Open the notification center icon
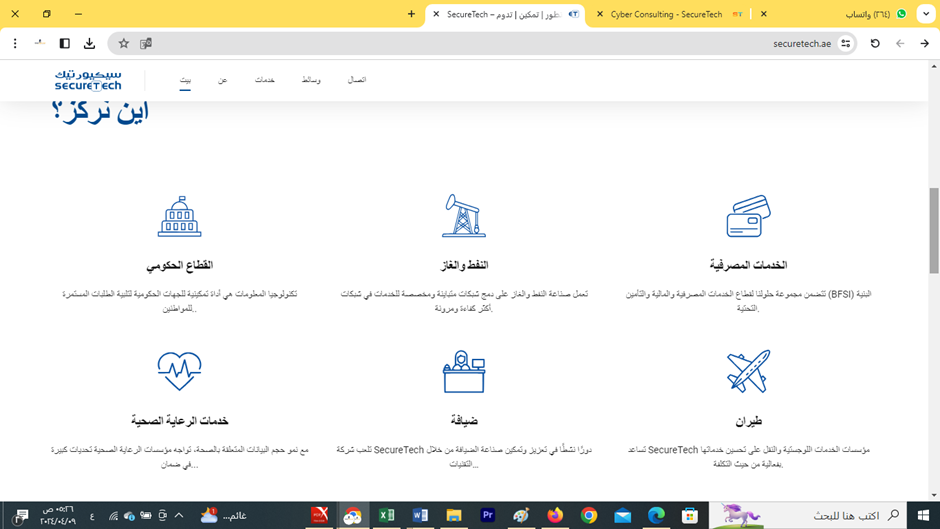Screen dimensions: 940x529 [x=21, y=515]
